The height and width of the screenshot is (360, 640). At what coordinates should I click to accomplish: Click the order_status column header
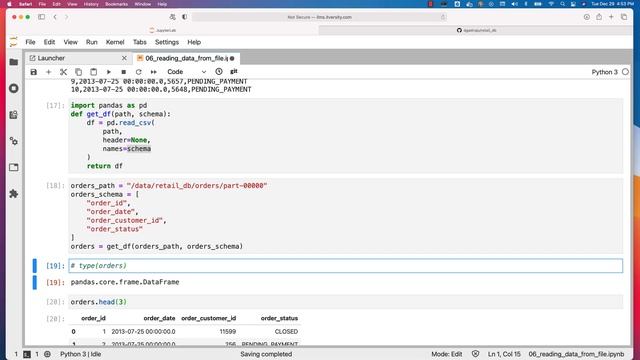point(279,318)
